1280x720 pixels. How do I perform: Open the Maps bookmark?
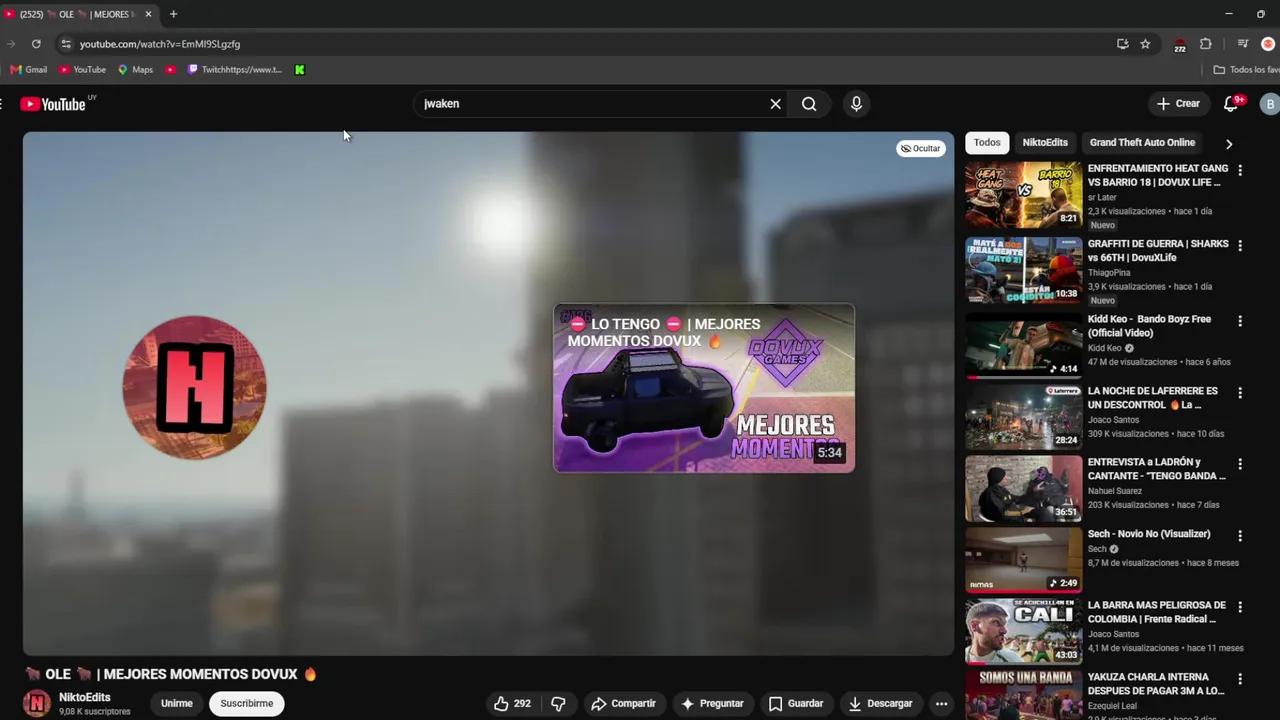(x=135, y=70)
